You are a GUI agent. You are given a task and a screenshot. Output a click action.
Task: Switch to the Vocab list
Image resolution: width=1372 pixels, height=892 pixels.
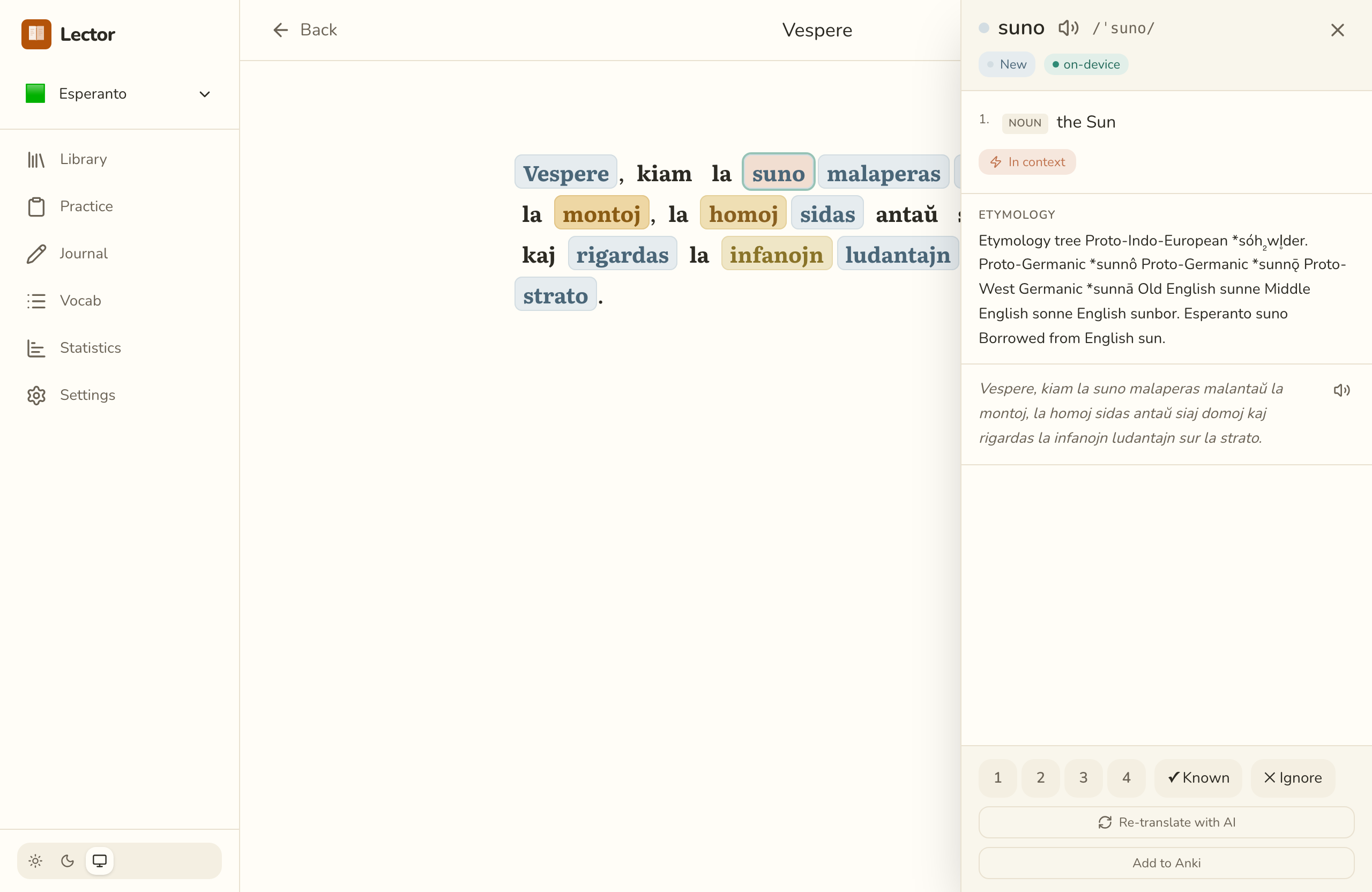(x=120, y=300)
